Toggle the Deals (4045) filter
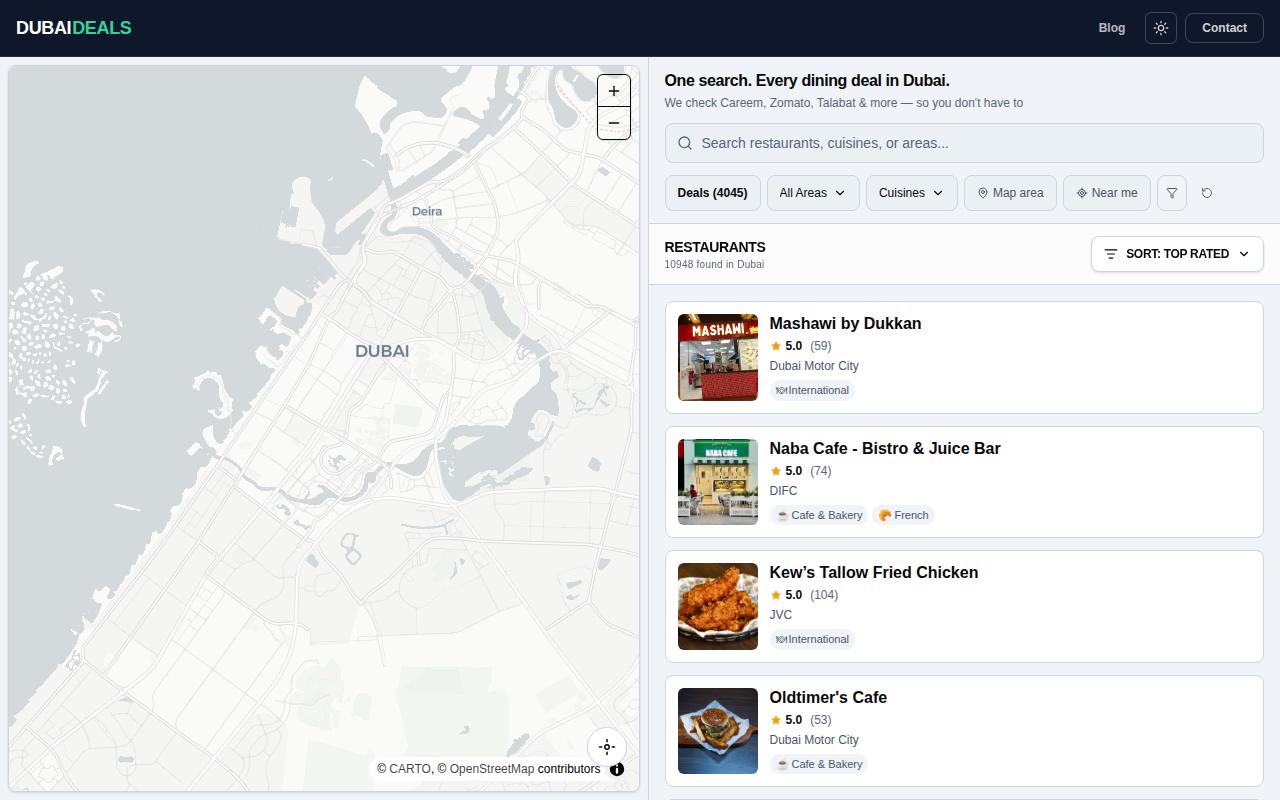This screenshot has height=800, width=1280. (712, 193)
